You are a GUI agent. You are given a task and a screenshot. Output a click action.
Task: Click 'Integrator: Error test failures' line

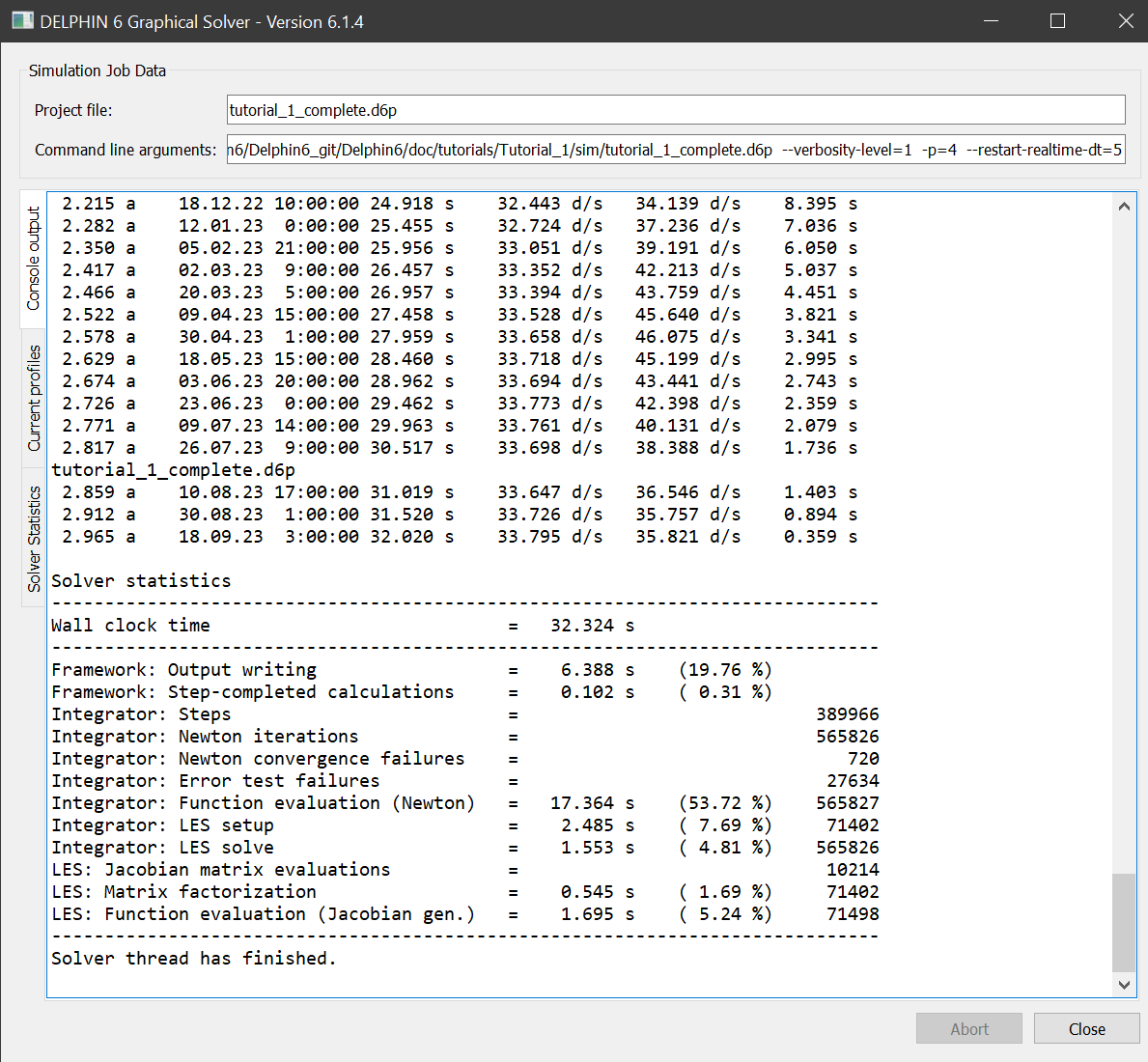click(465, 781)
